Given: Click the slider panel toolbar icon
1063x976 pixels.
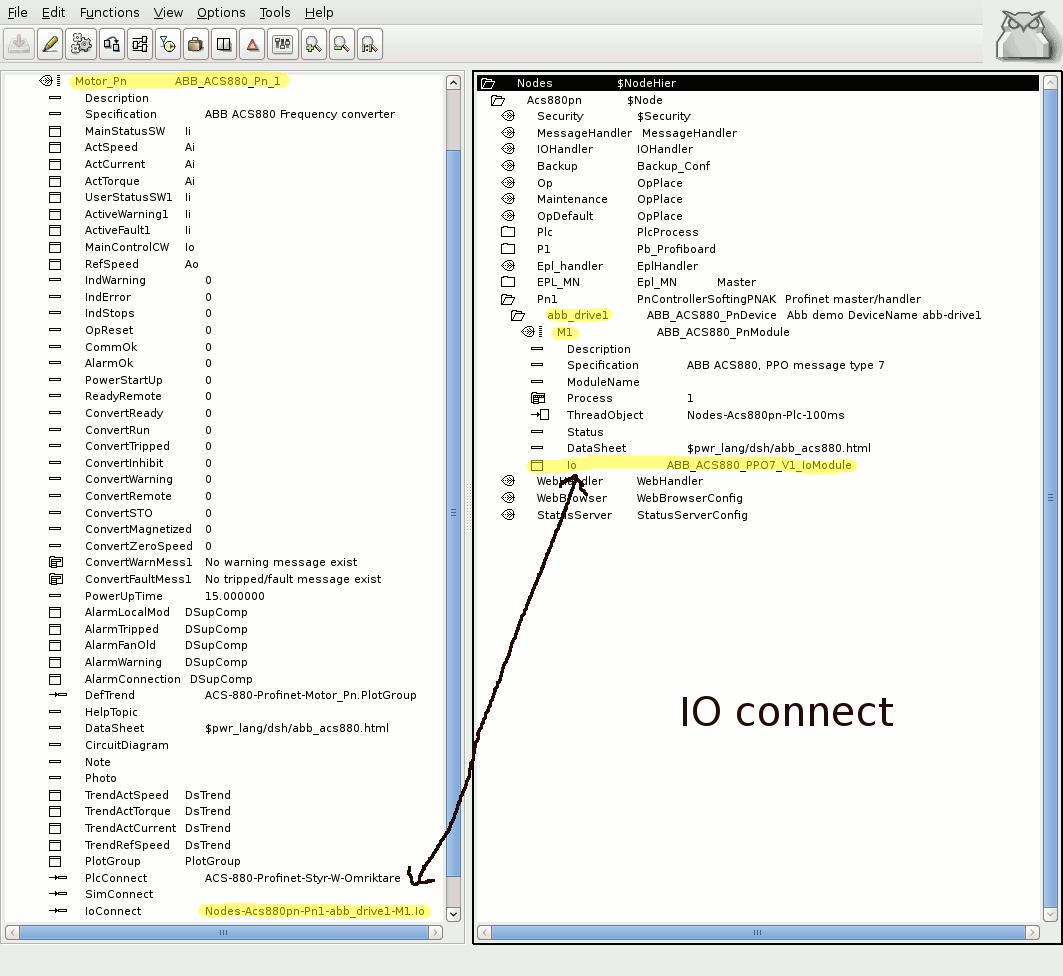Looking at the screenshot, I should pos(282,45).
